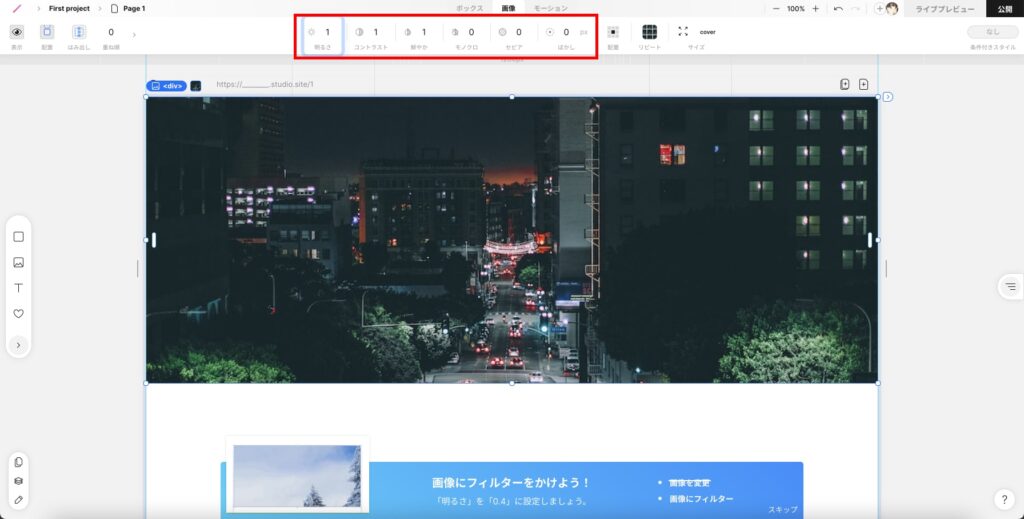Switch to the ボックス tab
This screenshot has height=519, width=1024.
pos(469,8)
